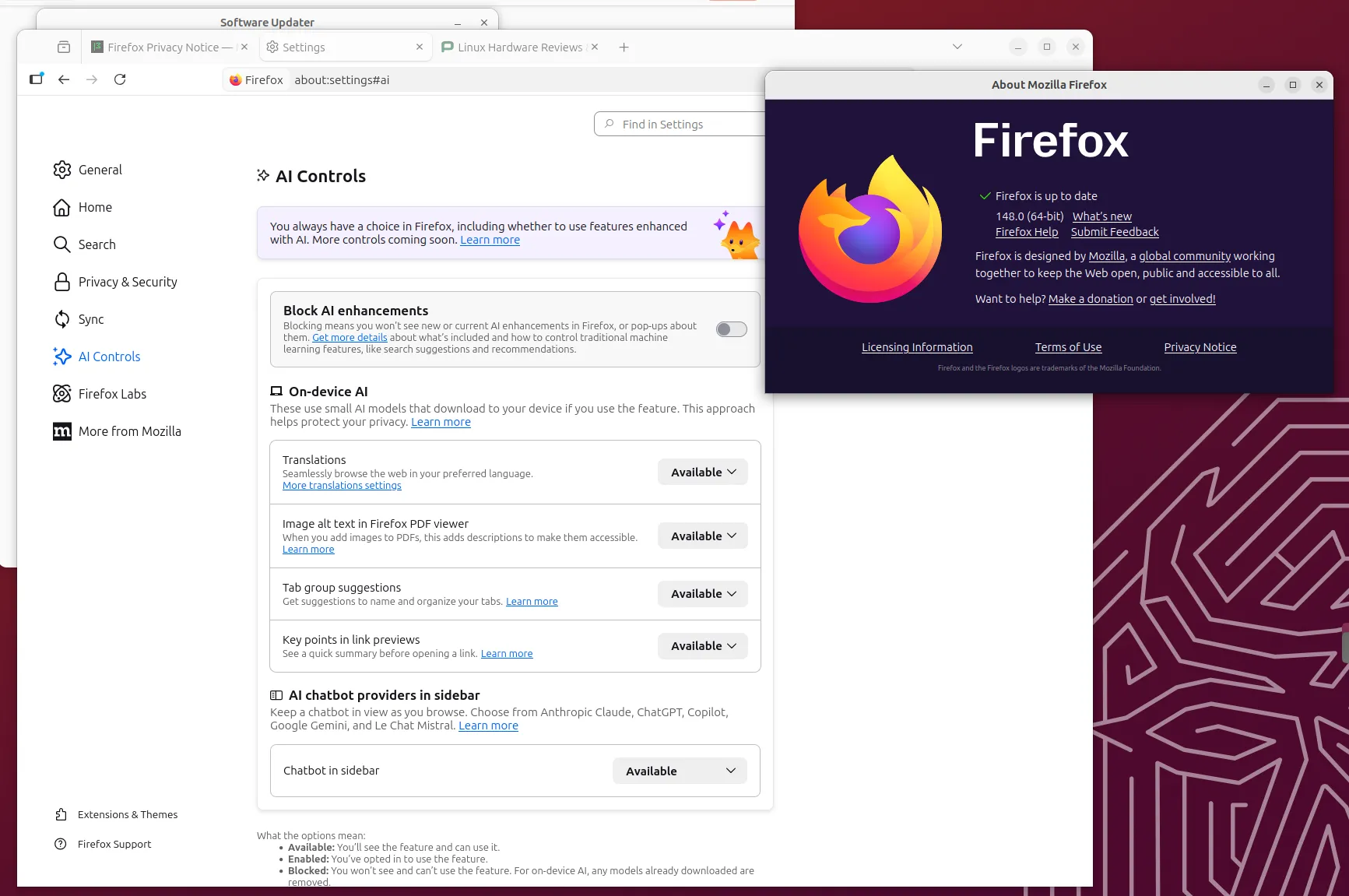Screen dimensions: 1349x896
Task: Open the Translations Available dropdown
Action: (701, 472)
